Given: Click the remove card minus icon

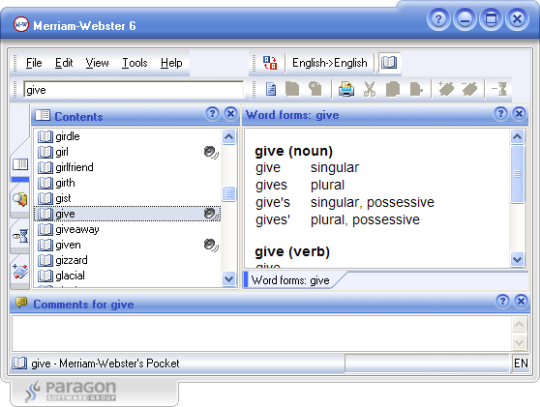Looking at the screenshot, I should [x=469, y=89].
